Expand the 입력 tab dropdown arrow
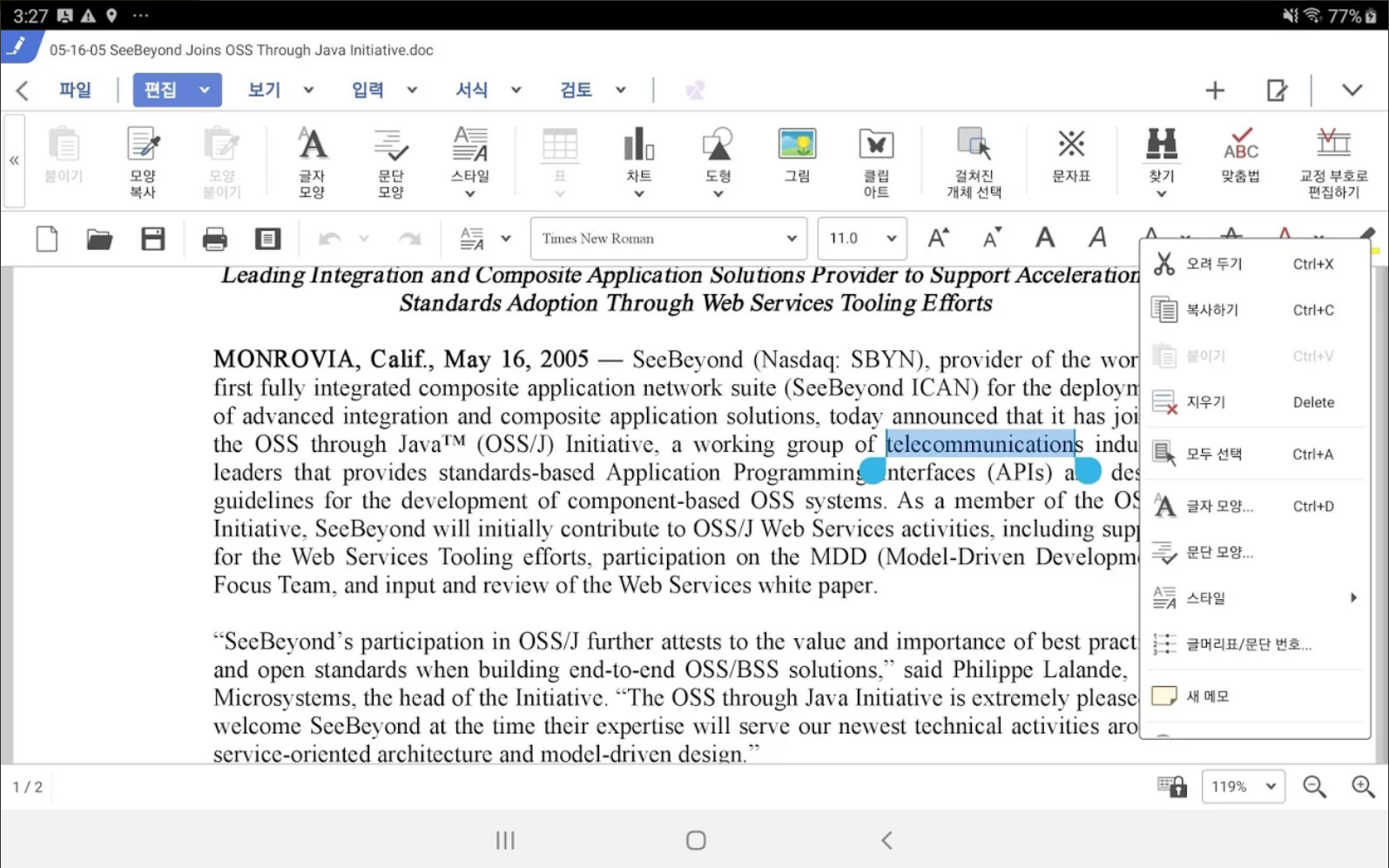 [x=412, y=90]
